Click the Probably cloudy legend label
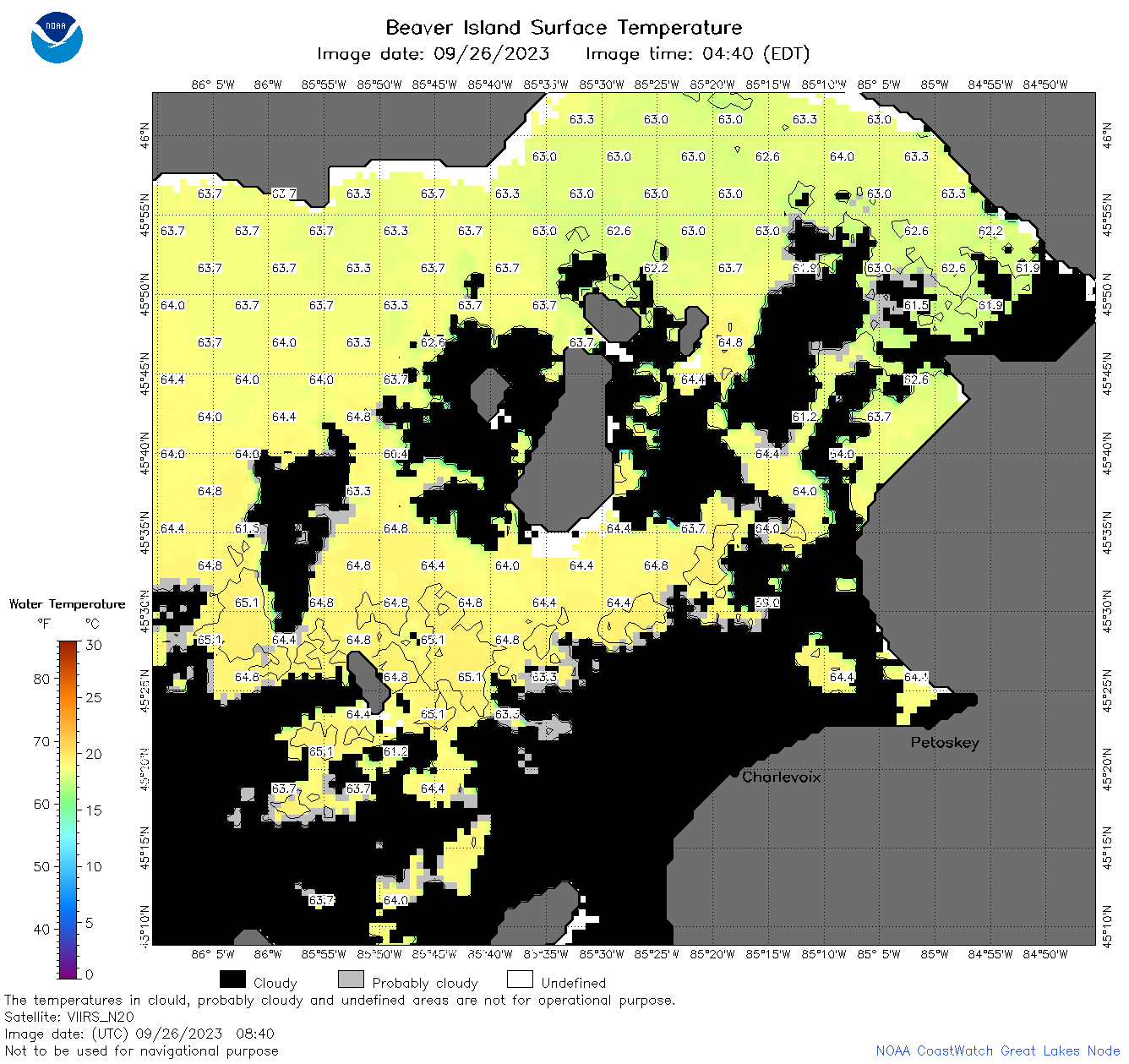The height and width of the screenshot is (1064, 1129). (425, 983)
